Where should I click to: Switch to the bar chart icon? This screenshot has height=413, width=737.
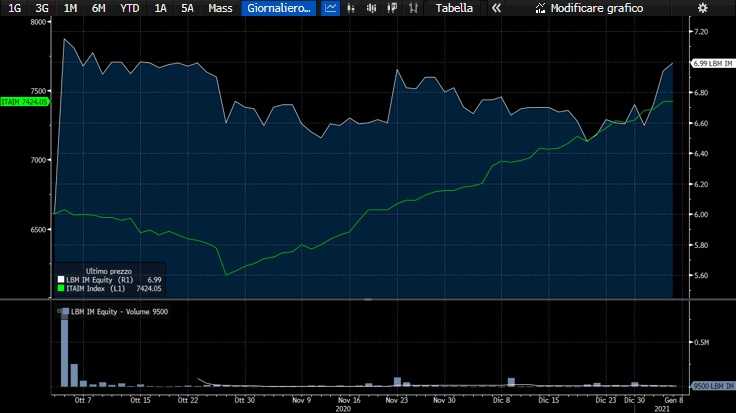click(351, 8)
